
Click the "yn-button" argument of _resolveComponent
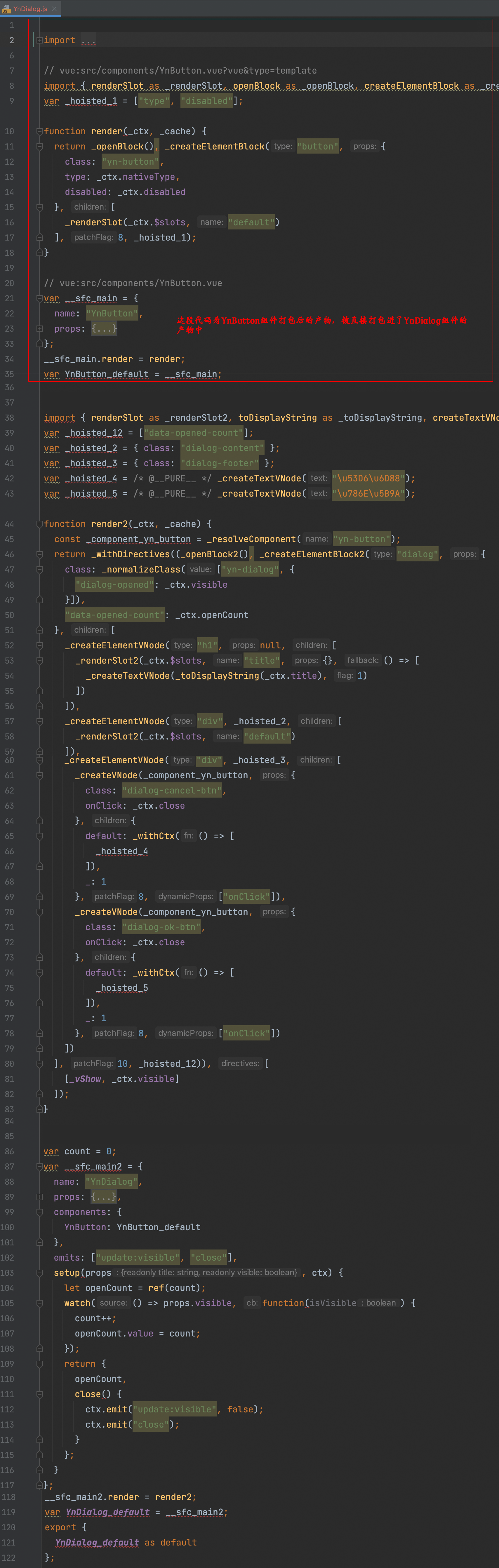click(362, 539)
